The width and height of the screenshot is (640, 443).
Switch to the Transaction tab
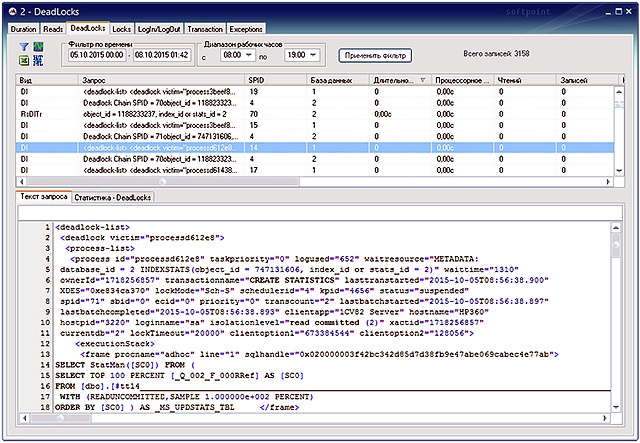point(205,29)
